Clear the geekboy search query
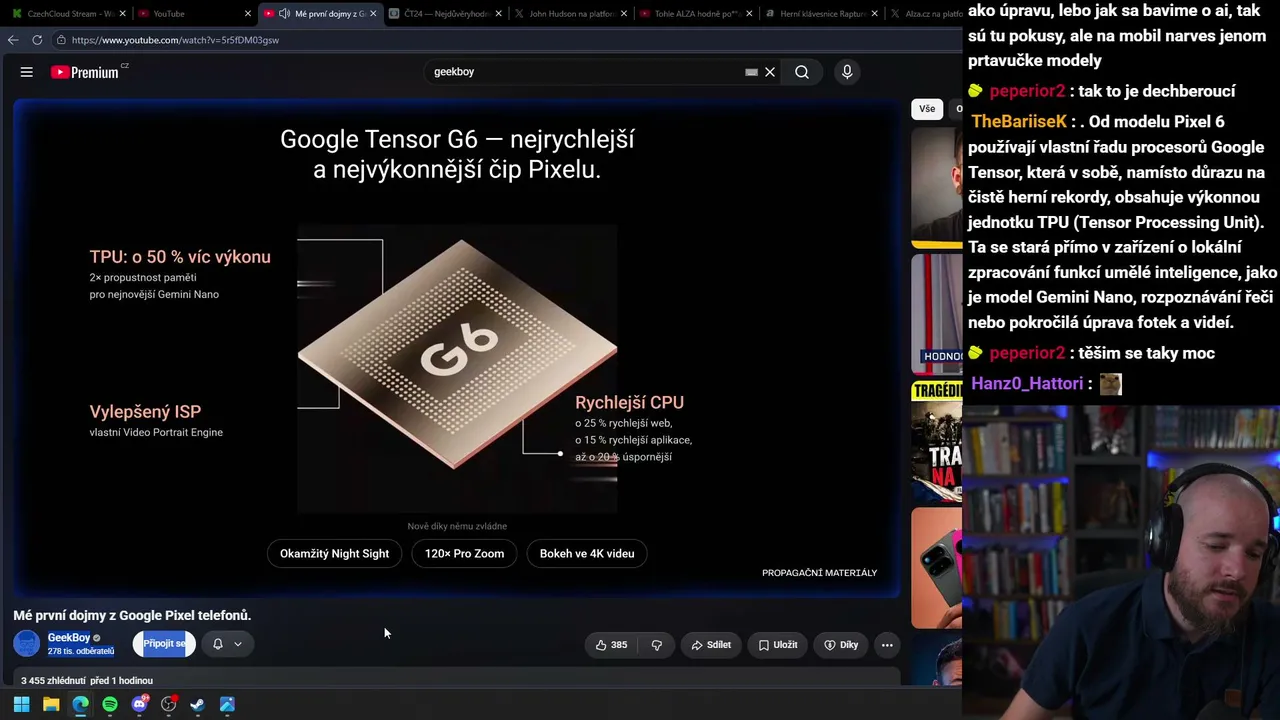Screen dimensions: 1280x720 [770, 72]
